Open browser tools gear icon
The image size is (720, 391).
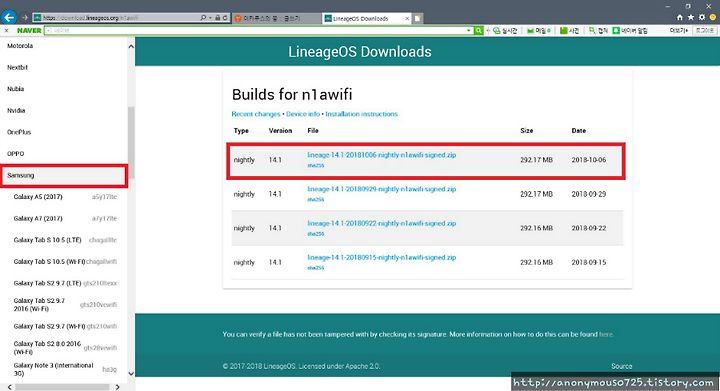tap(702, 17)
